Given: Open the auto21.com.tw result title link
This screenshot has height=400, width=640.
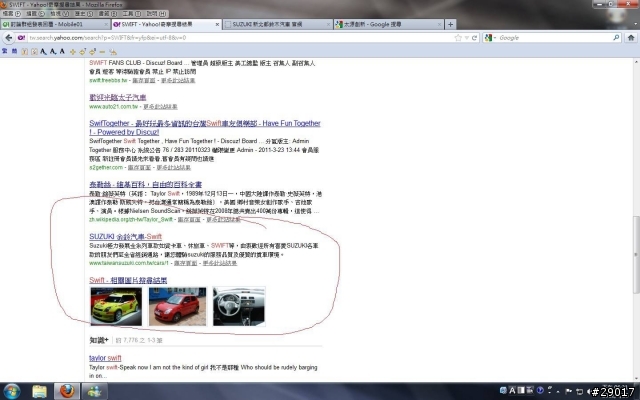Looking at the screenshot, I should coord(118,97).
